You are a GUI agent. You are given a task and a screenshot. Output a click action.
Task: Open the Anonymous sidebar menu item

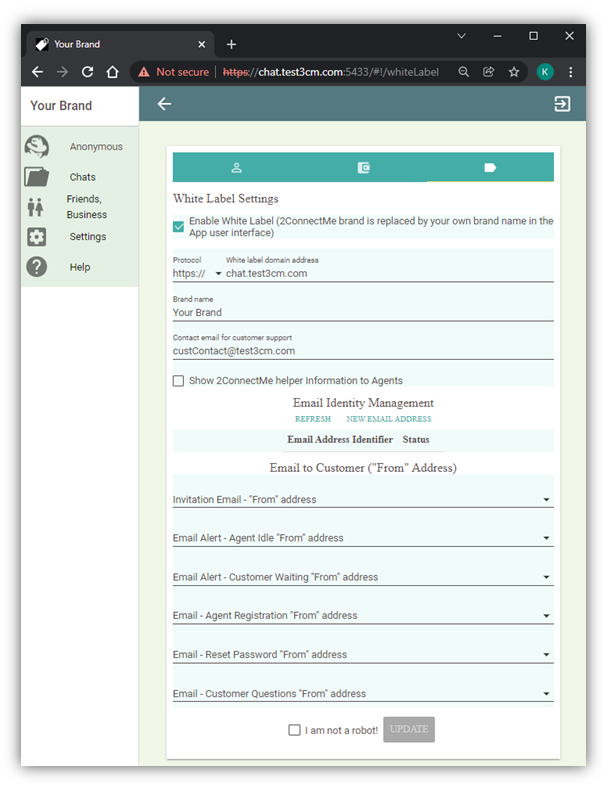(x=96, y=147)
